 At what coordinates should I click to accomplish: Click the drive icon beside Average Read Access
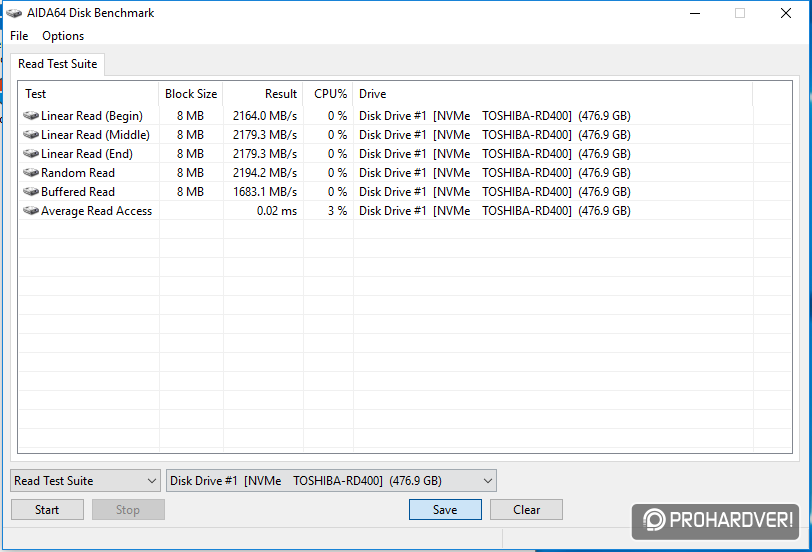coord(31,211)
